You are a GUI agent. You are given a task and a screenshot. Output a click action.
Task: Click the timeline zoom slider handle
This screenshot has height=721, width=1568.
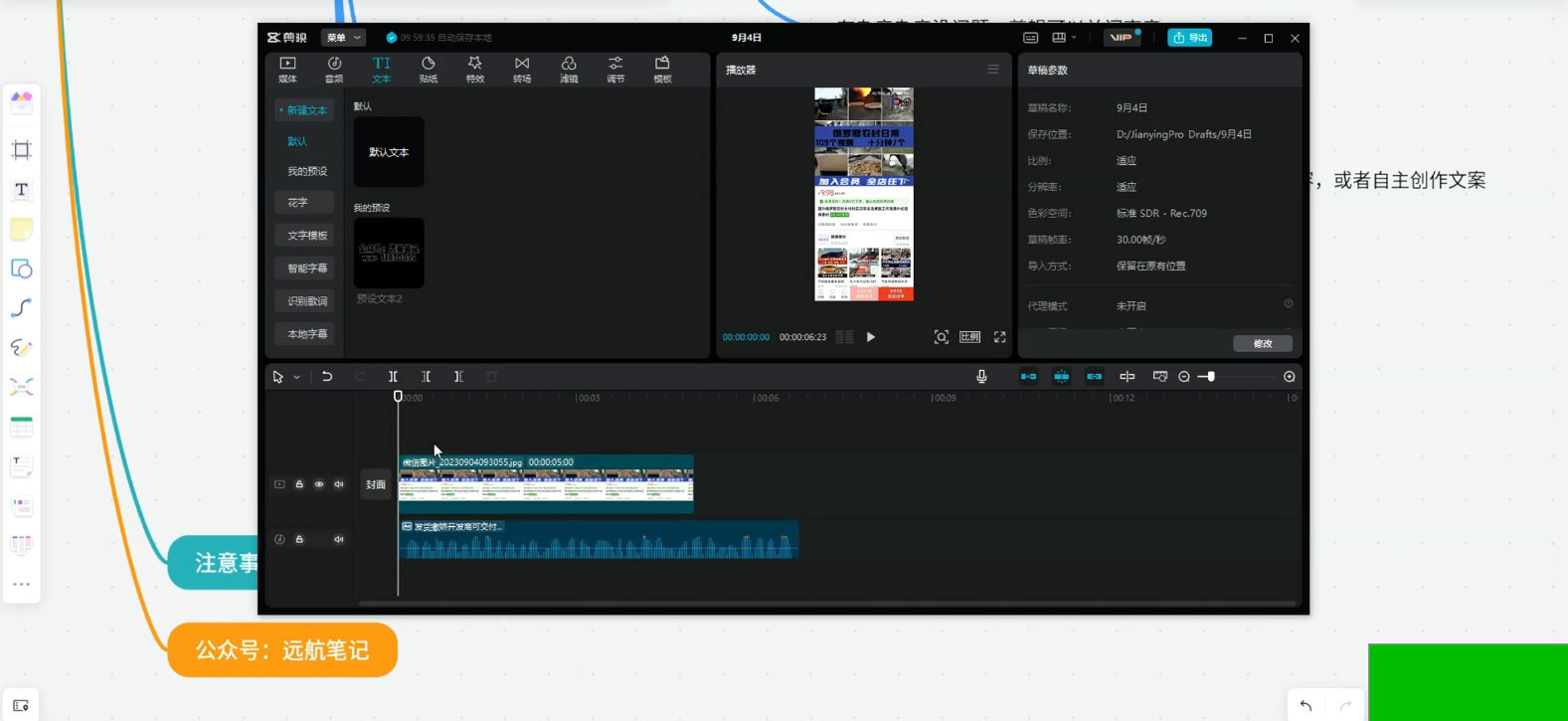tap(1210, 377)
